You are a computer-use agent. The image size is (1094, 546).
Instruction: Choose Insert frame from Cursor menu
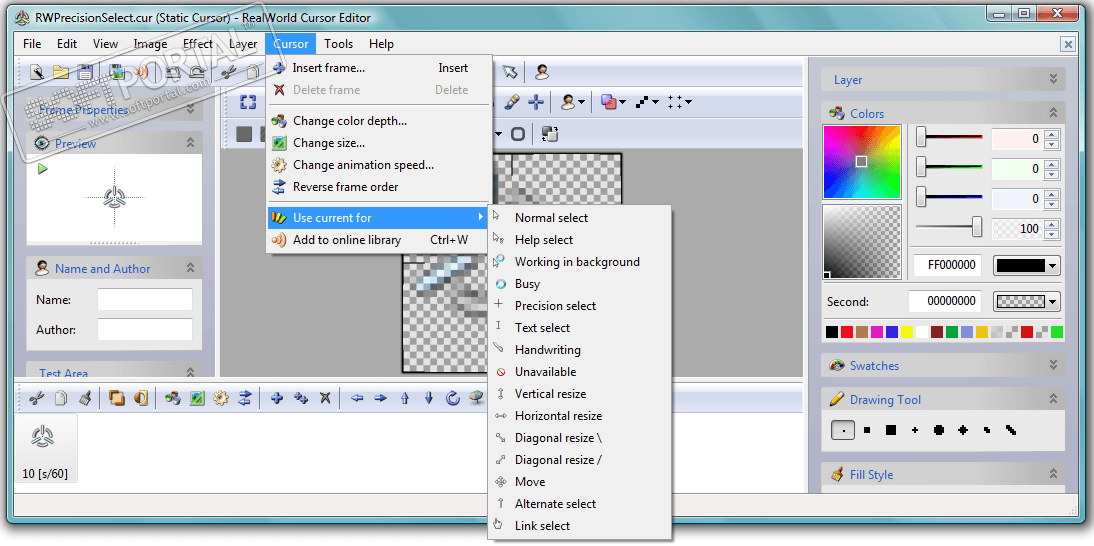pos(379,68)
